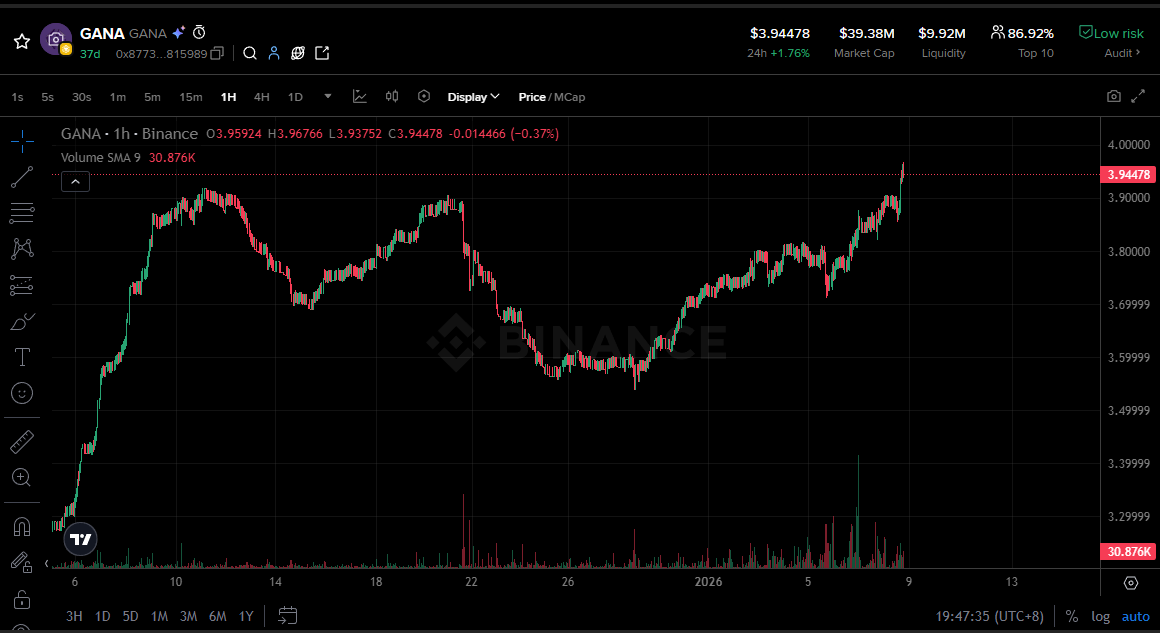Add GANA to favorites with the star icon
The width and height of the screenshot is (1160, 633).
tap(21, 41)
